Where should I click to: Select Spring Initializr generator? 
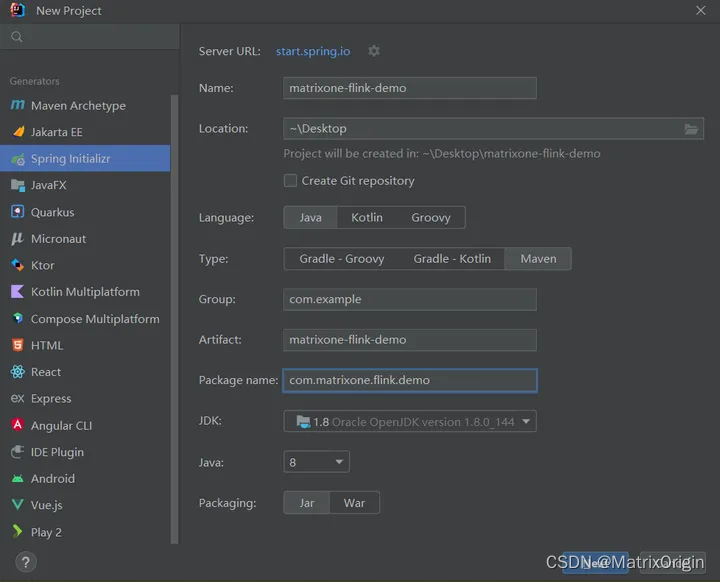(85, 158)
